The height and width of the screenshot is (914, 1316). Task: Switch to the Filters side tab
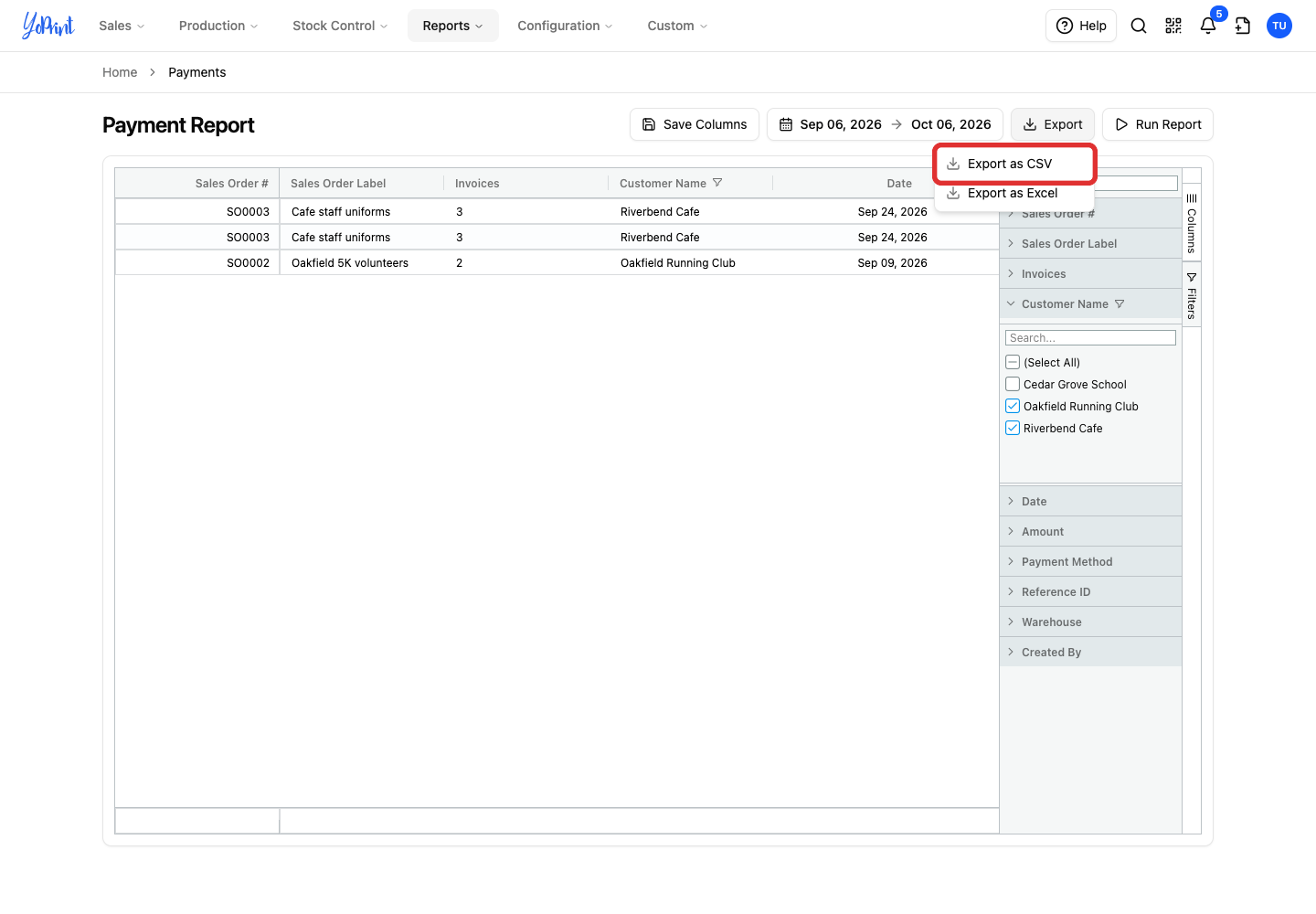1192,294
